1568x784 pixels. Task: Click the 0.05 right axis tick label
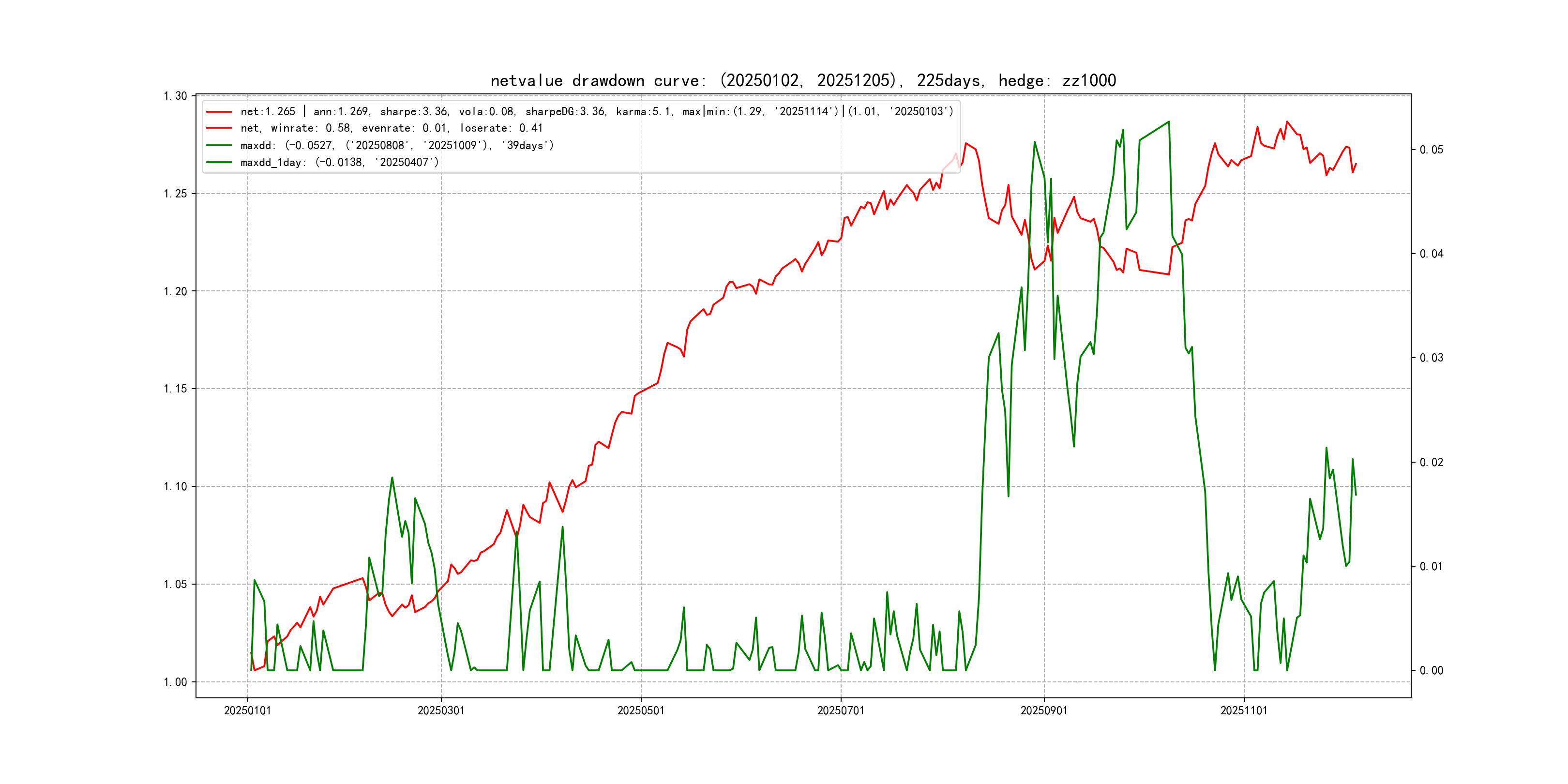pyautogui.click(x=1431, y=151)
